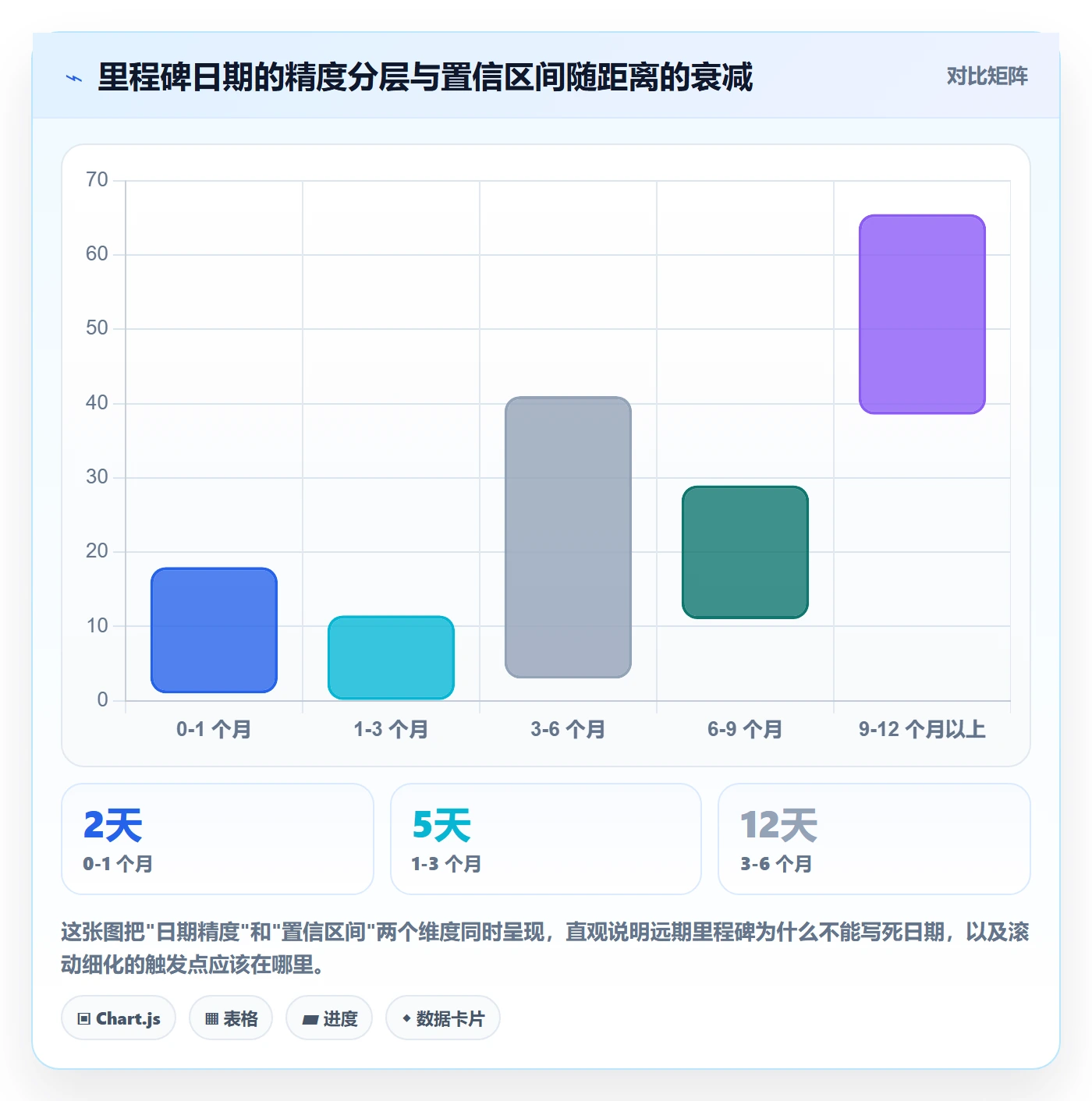This screenshot has height=1101, width=1092.
Task: Click the y-axis value 50
Action: pyautogui.click(x=97, y=328)
